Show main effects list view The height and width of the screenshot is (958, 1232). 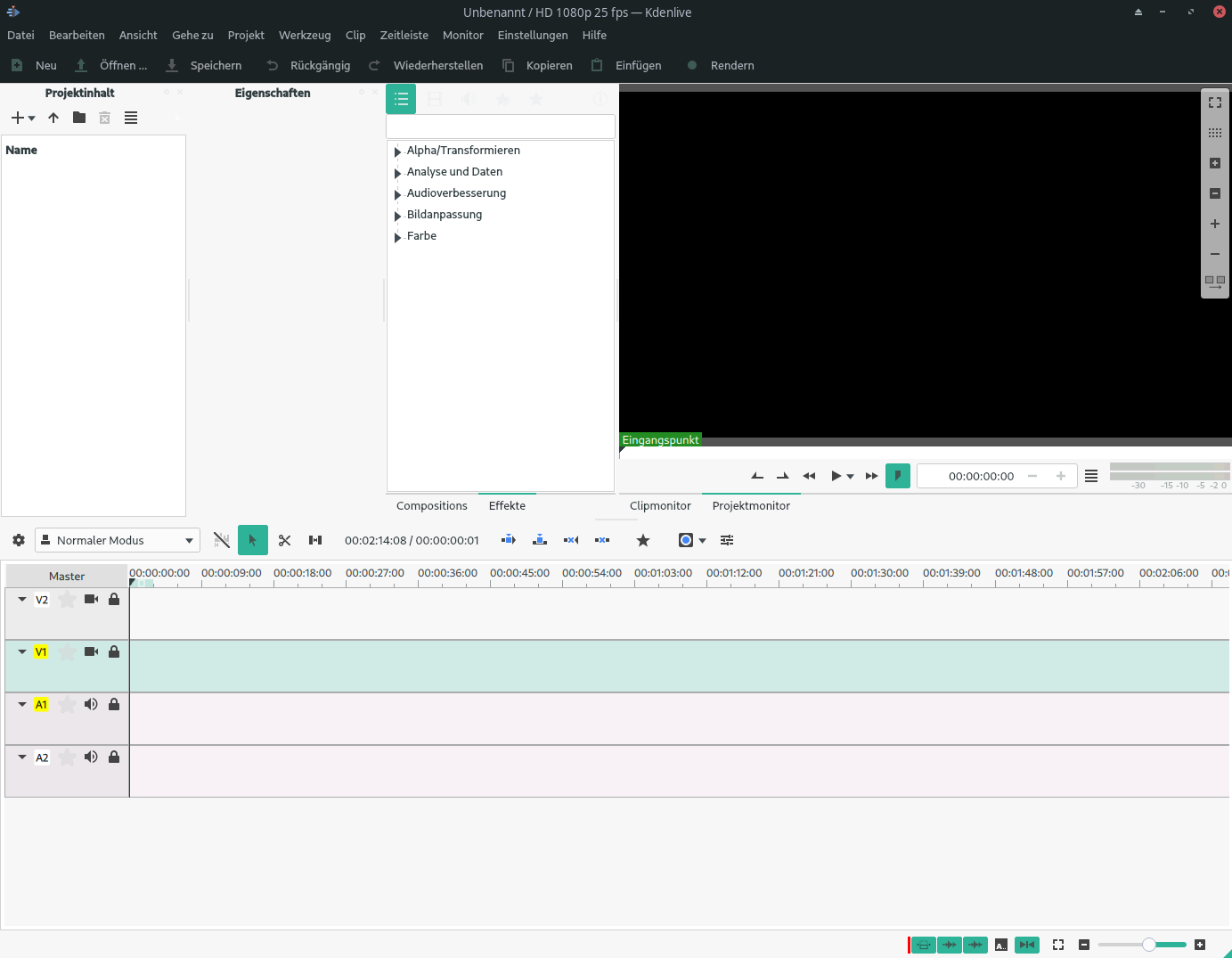(401, 99)
